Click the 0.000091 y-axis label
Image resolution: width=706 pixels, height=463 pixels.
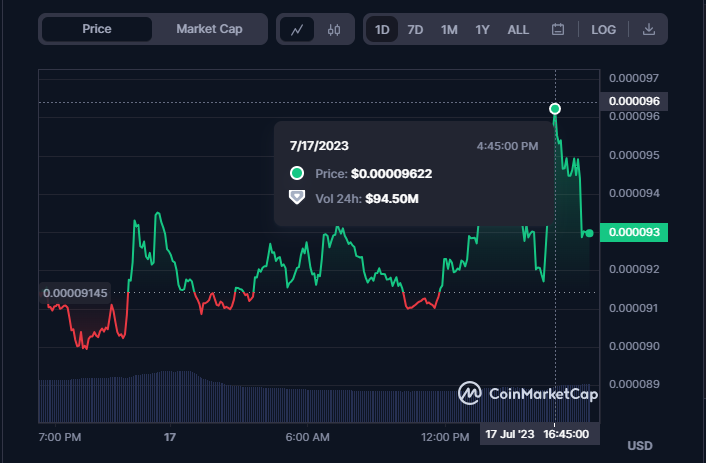click(x=634, y=308)
